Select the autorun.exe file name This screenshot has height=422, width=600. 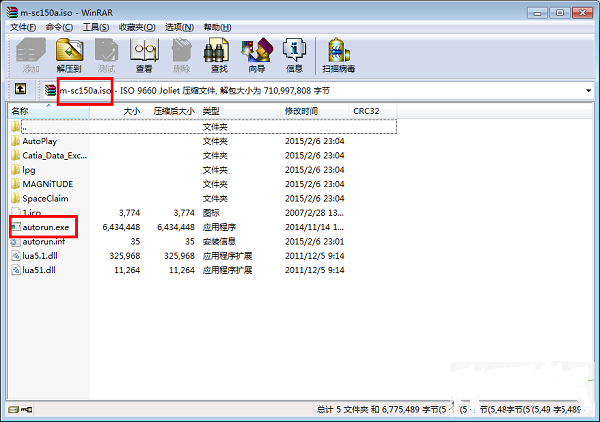(x=46, y=227)
